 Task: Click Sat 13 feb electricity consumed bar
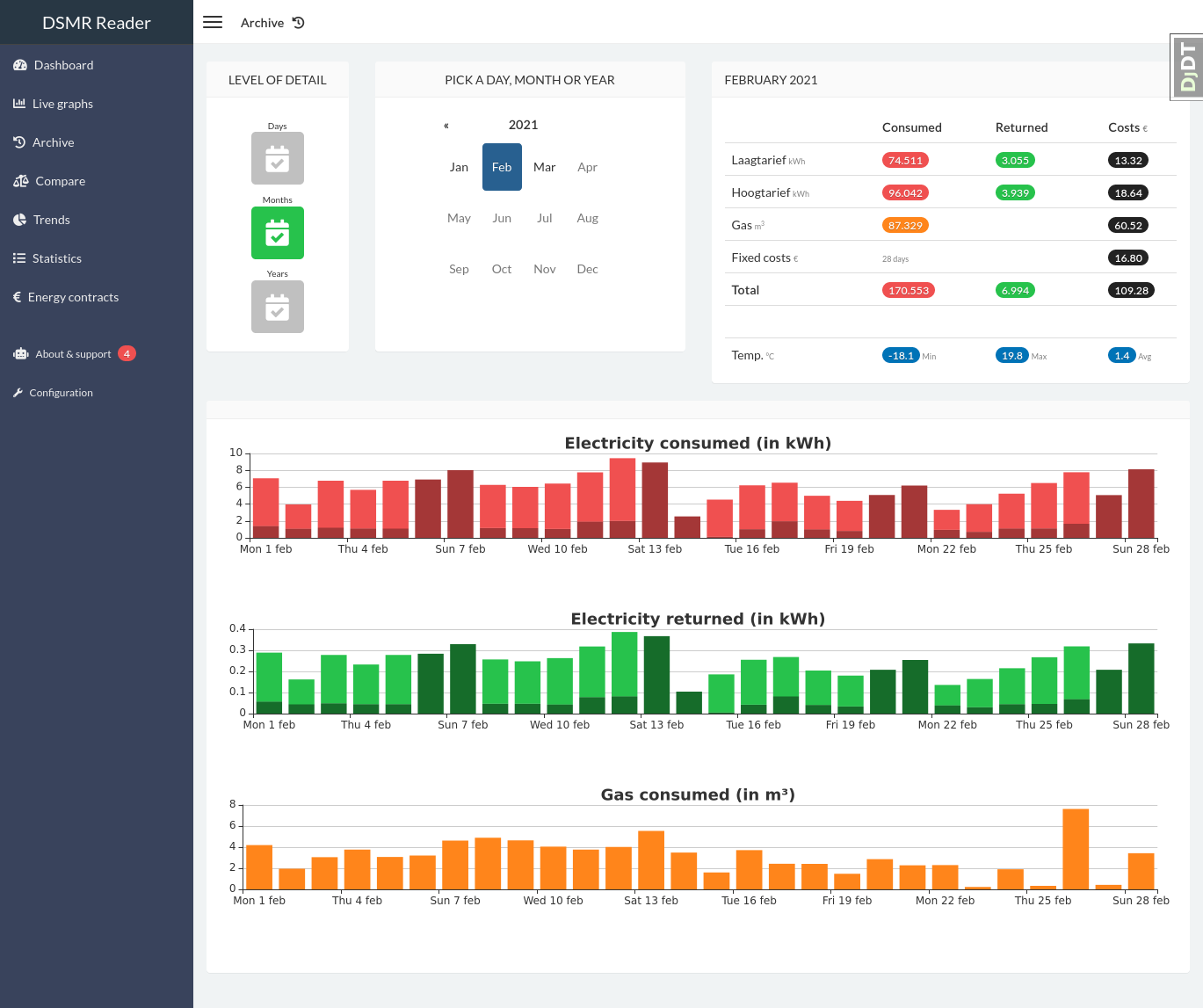[x=655, y=500]
